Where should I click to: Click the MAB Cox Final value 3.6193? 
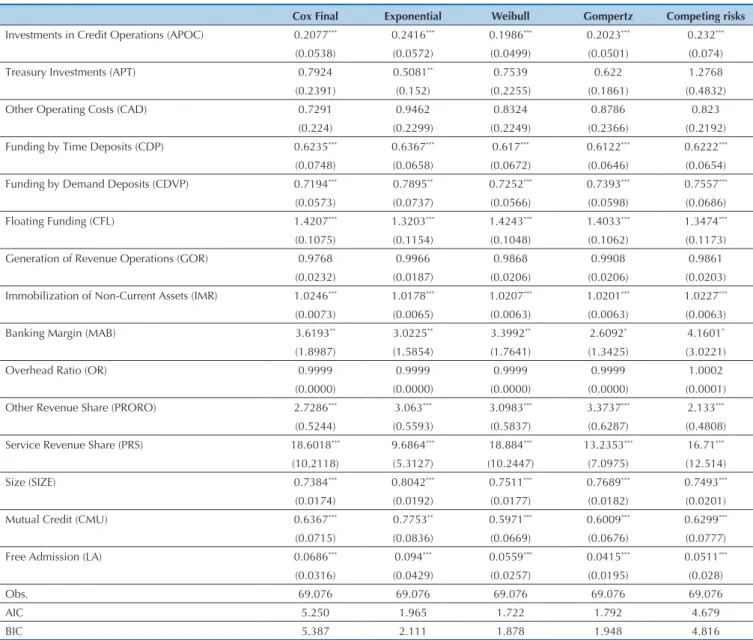pos(315,333)
